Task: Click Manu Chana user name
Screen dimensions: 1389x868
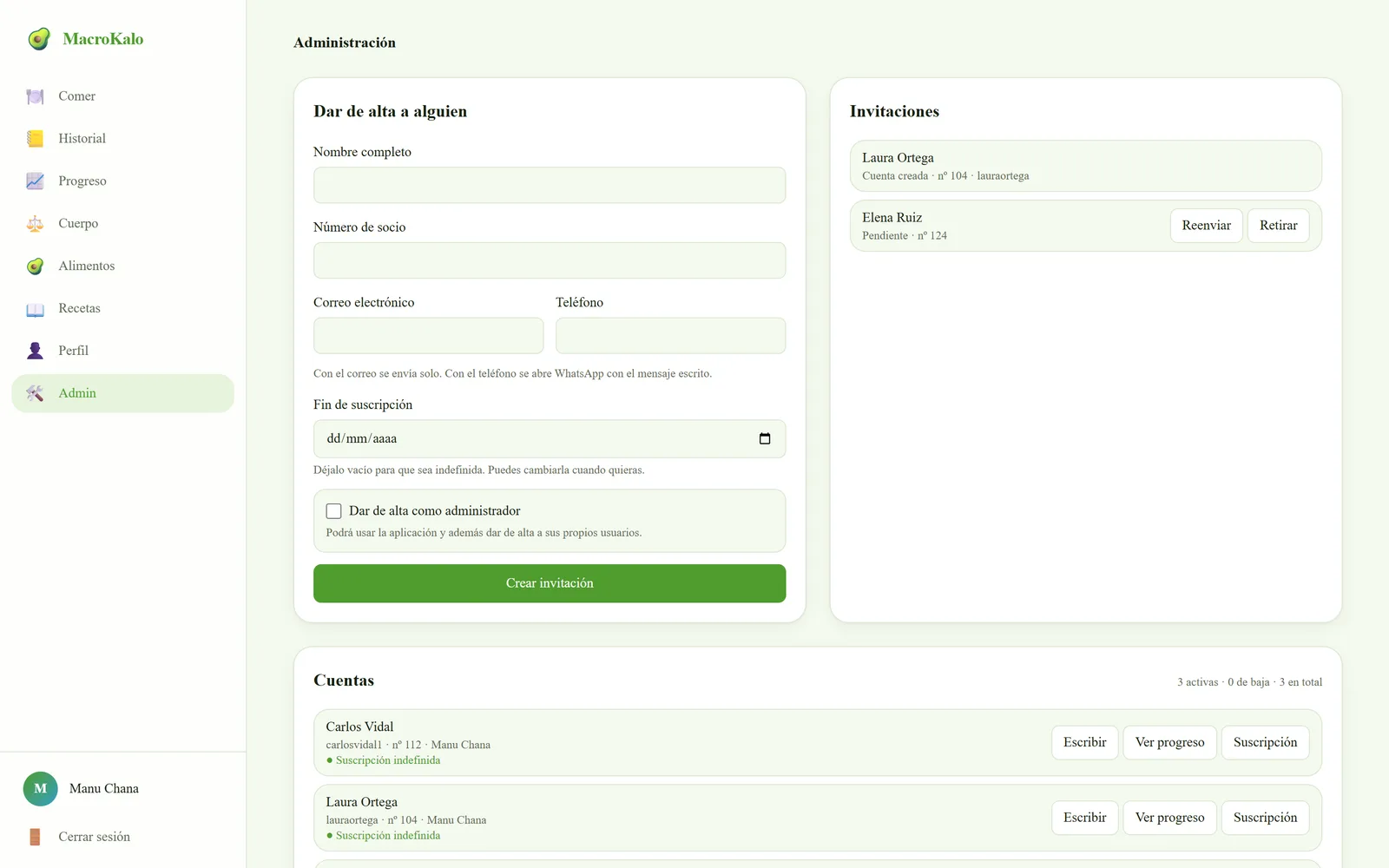Action: tap(104, 789)
